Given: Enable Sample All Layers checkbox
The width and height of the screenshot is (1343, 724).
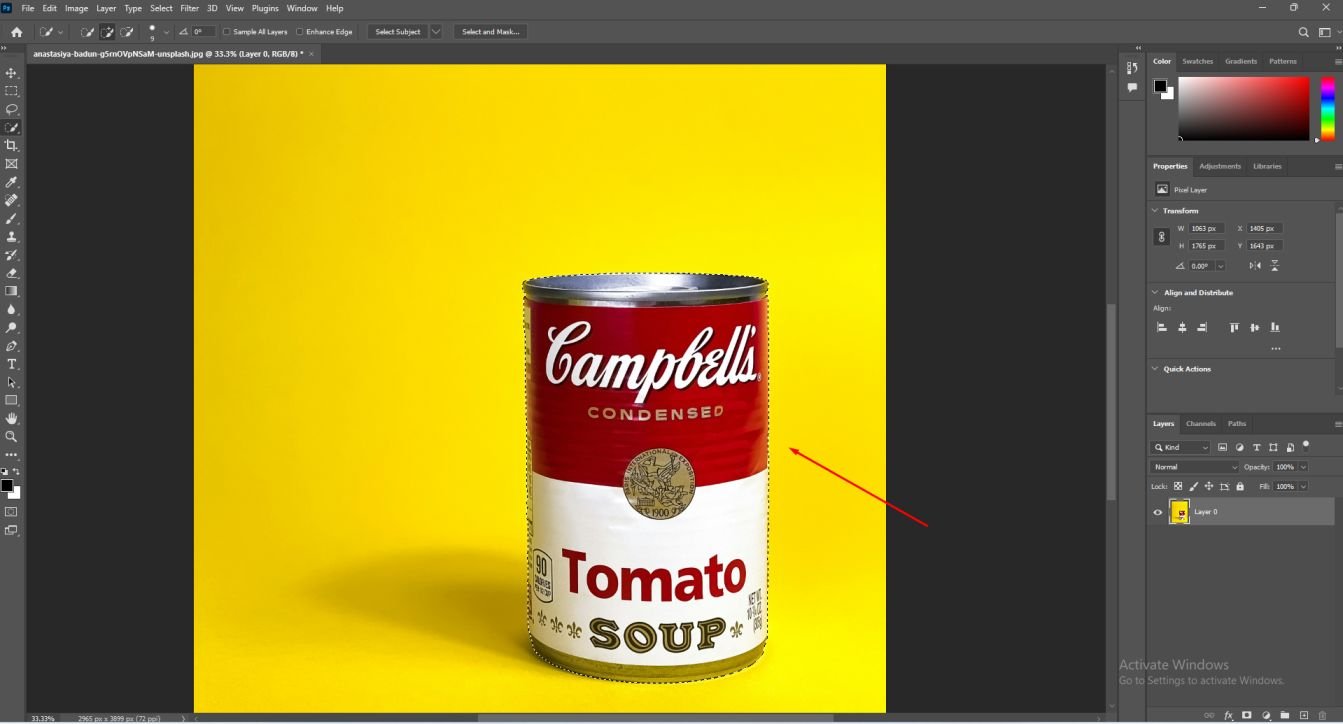Looking at the screenshot, I should pyautogui.click(x=227, y=32).
